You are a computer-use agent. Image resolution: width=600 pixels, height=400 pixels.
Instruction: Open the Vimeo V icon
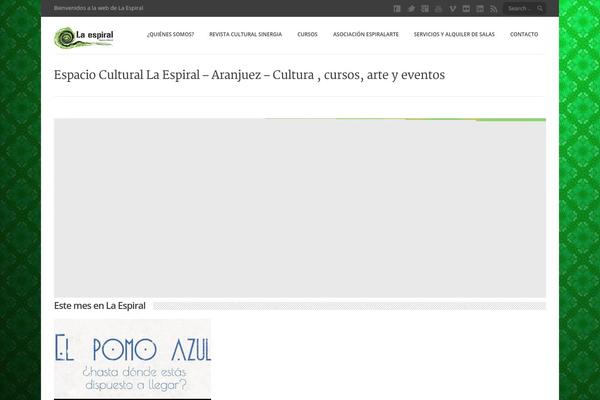click(x=452, y=8)
